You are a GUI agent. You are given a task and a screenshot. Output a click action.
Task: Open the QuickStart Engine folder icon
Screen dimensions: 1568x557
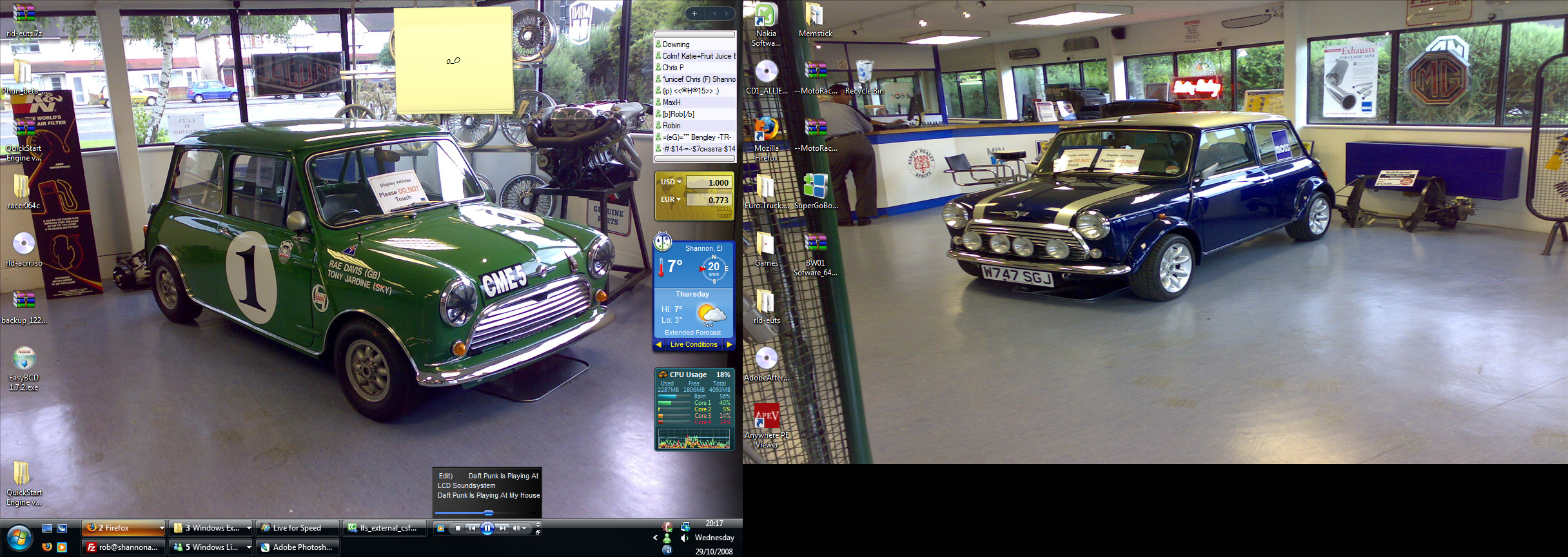pos(24,484)
